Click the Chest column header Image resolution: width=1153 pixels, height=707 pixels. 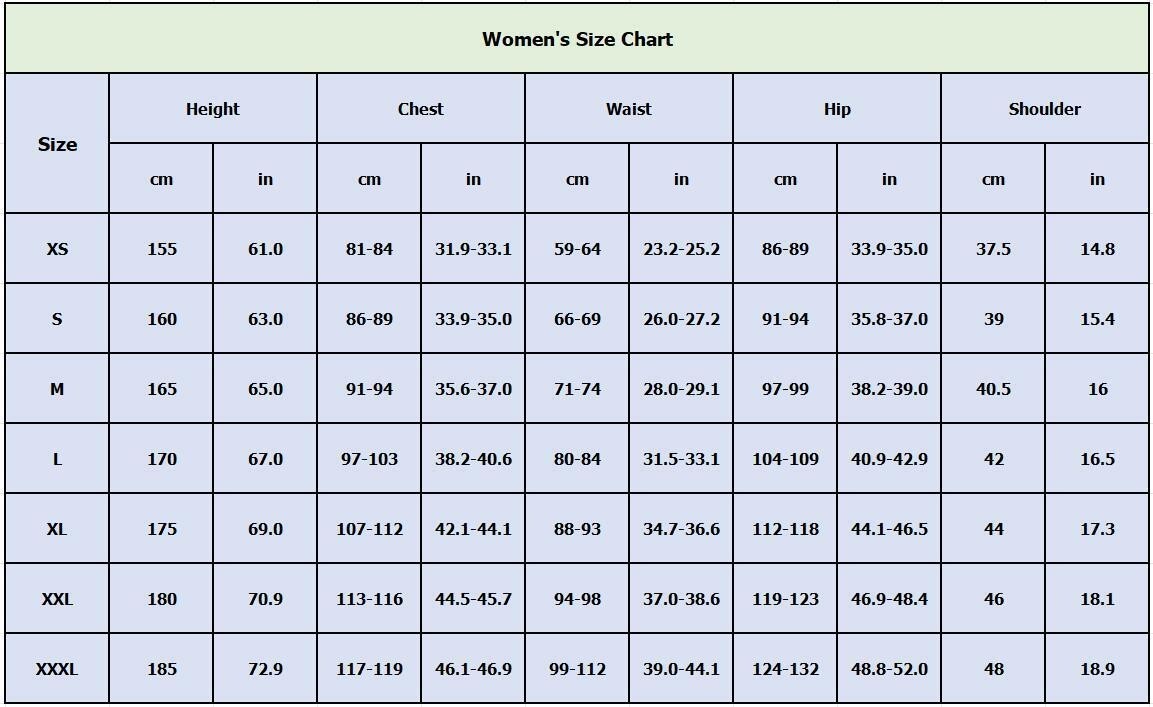tap(421, 109)
